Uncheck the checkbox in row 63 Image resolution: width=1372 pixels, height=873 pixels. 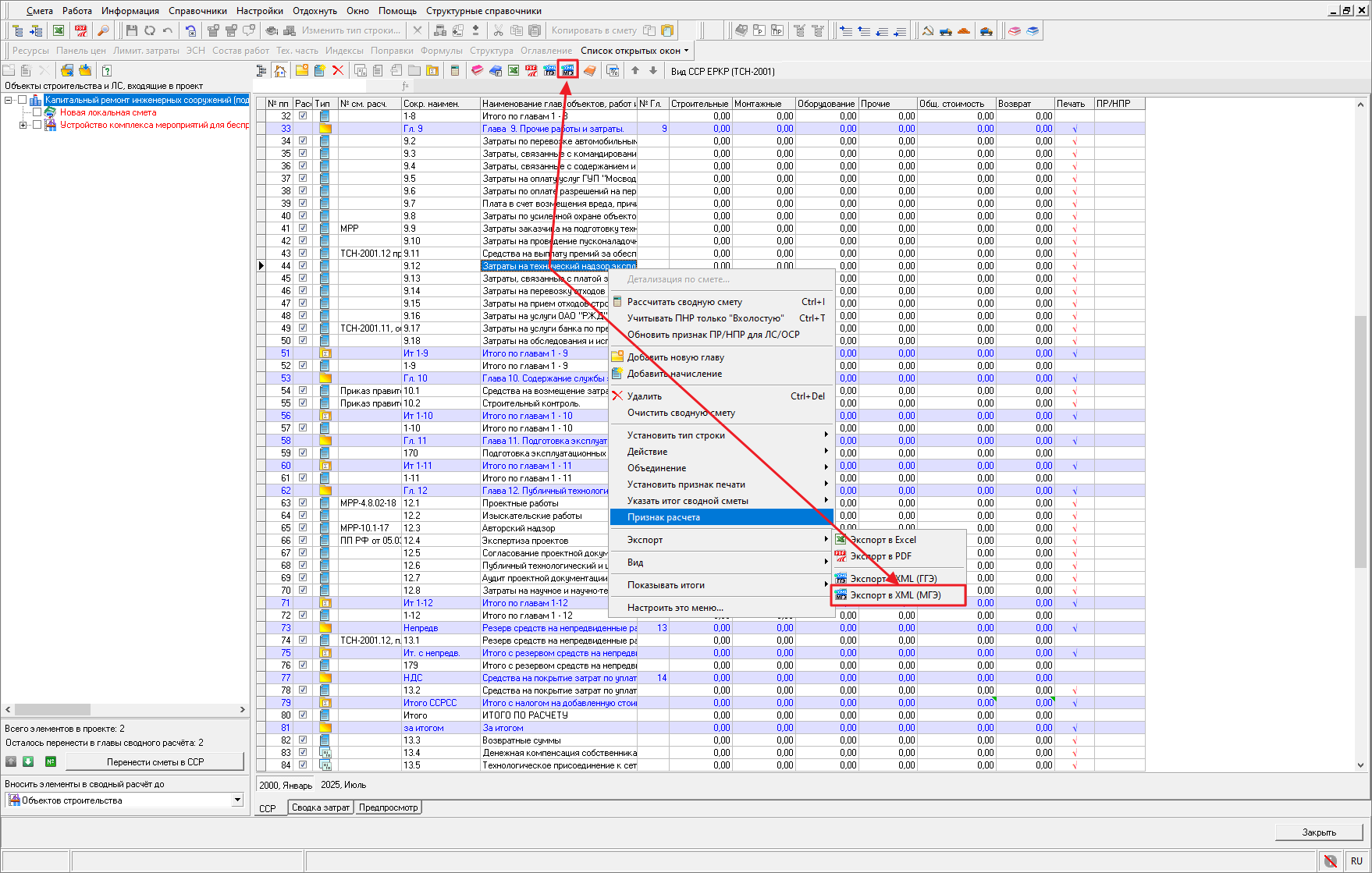[303, 503]
